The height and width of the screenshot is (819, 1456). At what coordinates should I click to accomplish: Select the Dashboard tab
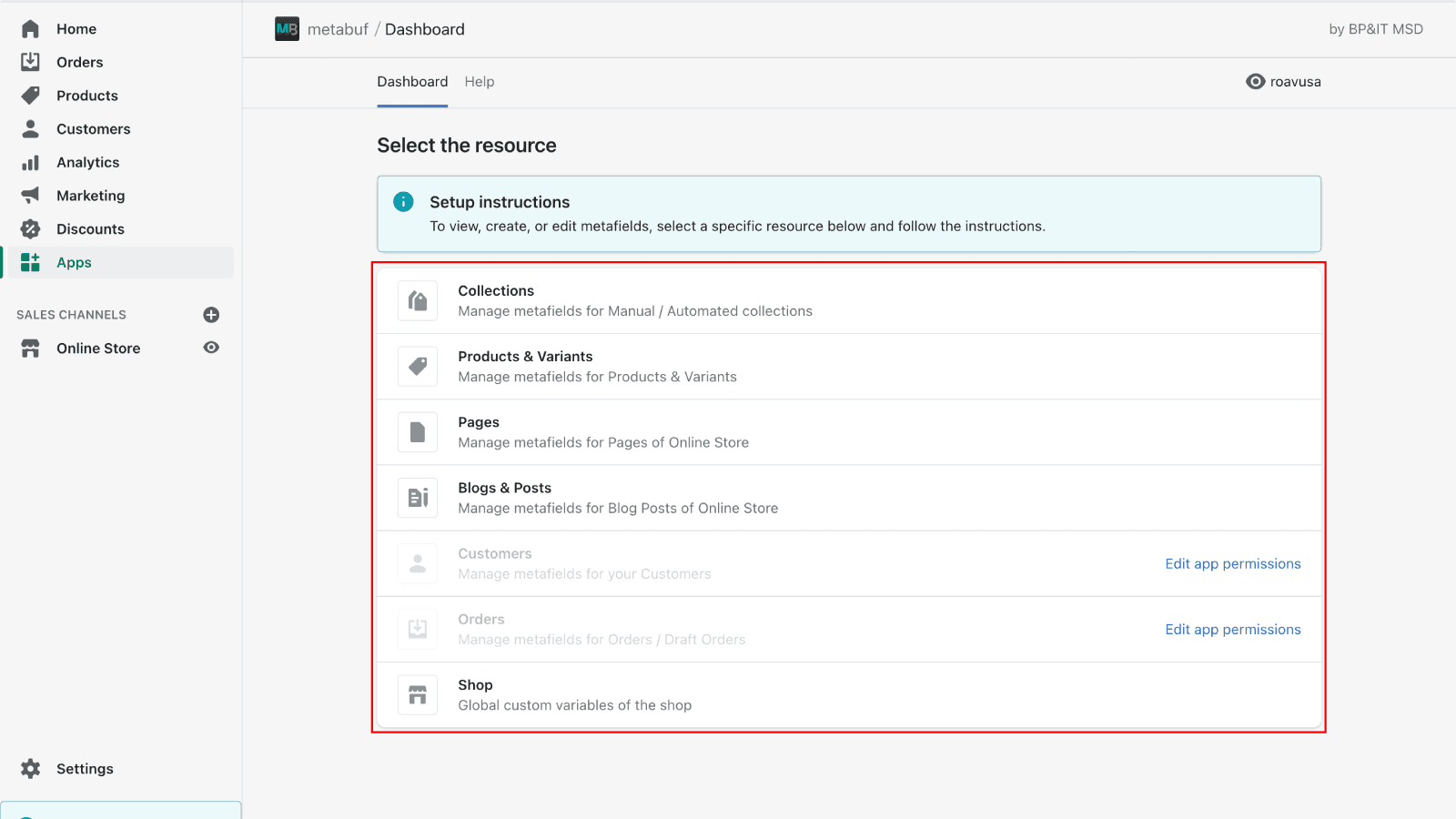(412, 81)
